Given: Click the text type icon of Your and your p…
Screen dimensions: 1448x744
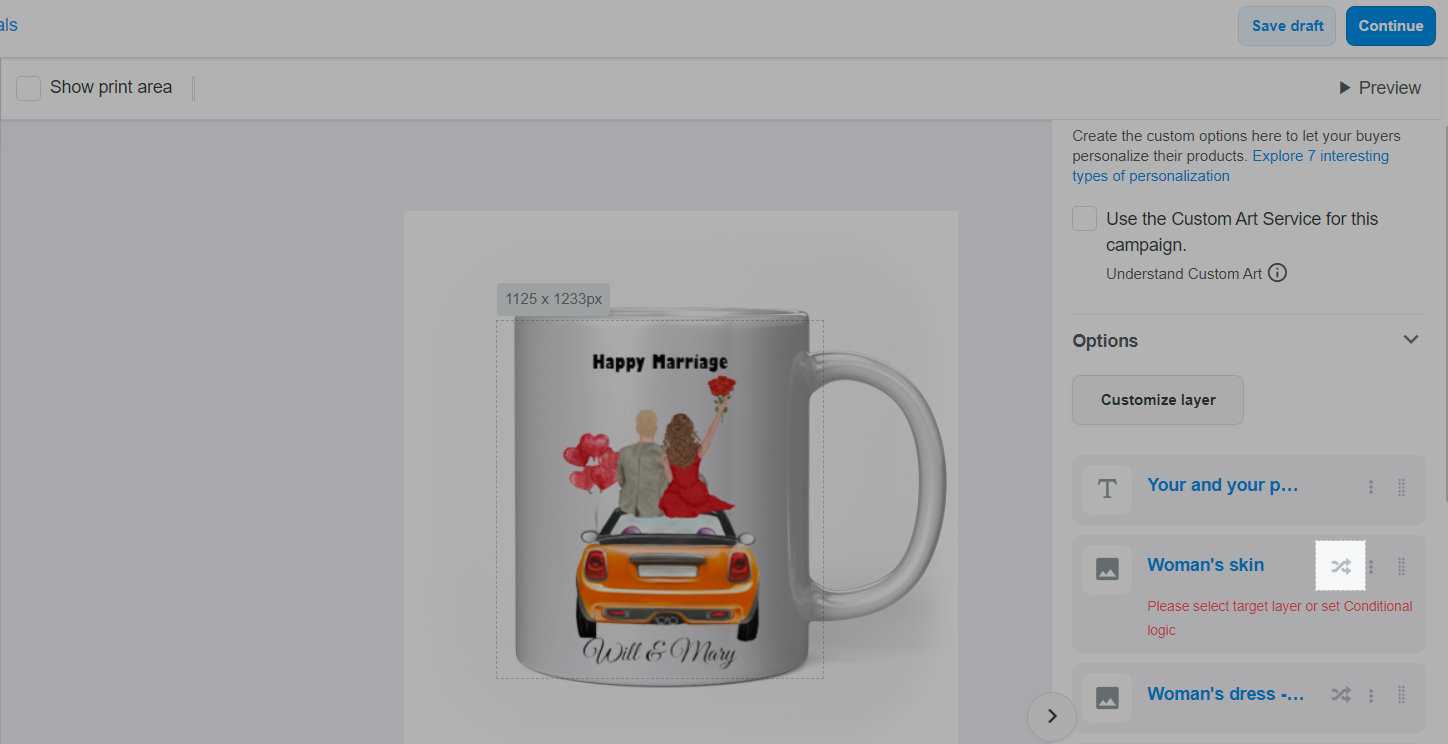Looking at the screenshot, I should coord(1107,489).
